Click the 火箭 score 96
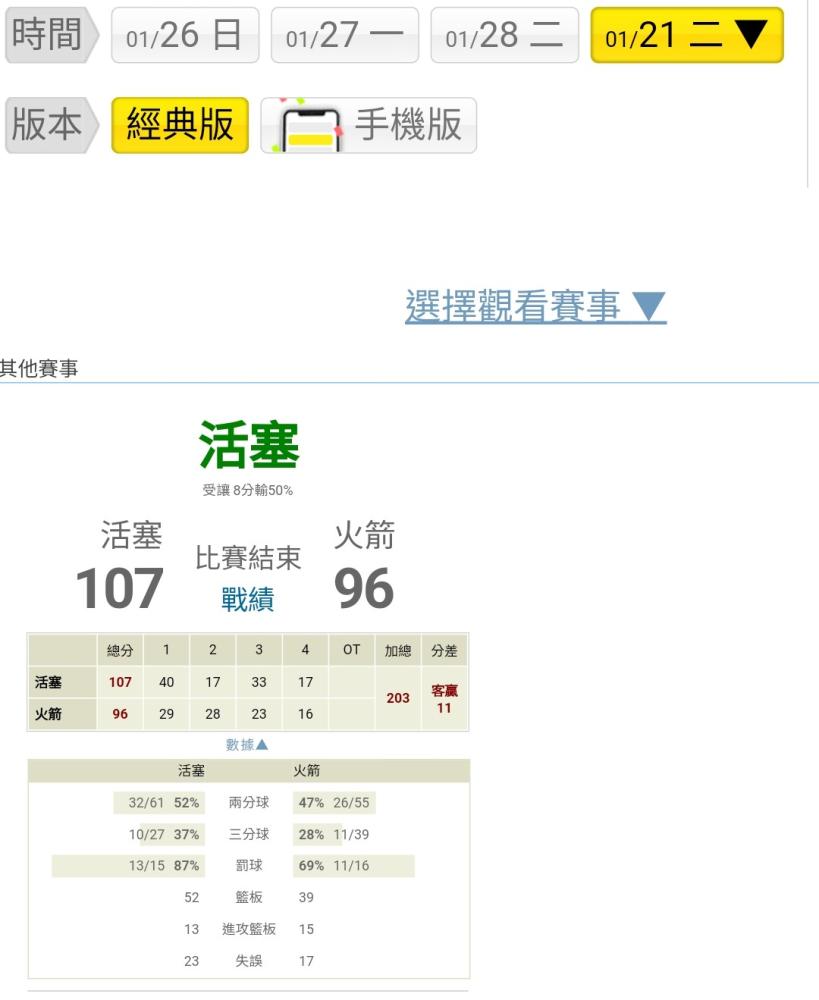819x1000 pixels. (x=364, y=588)
